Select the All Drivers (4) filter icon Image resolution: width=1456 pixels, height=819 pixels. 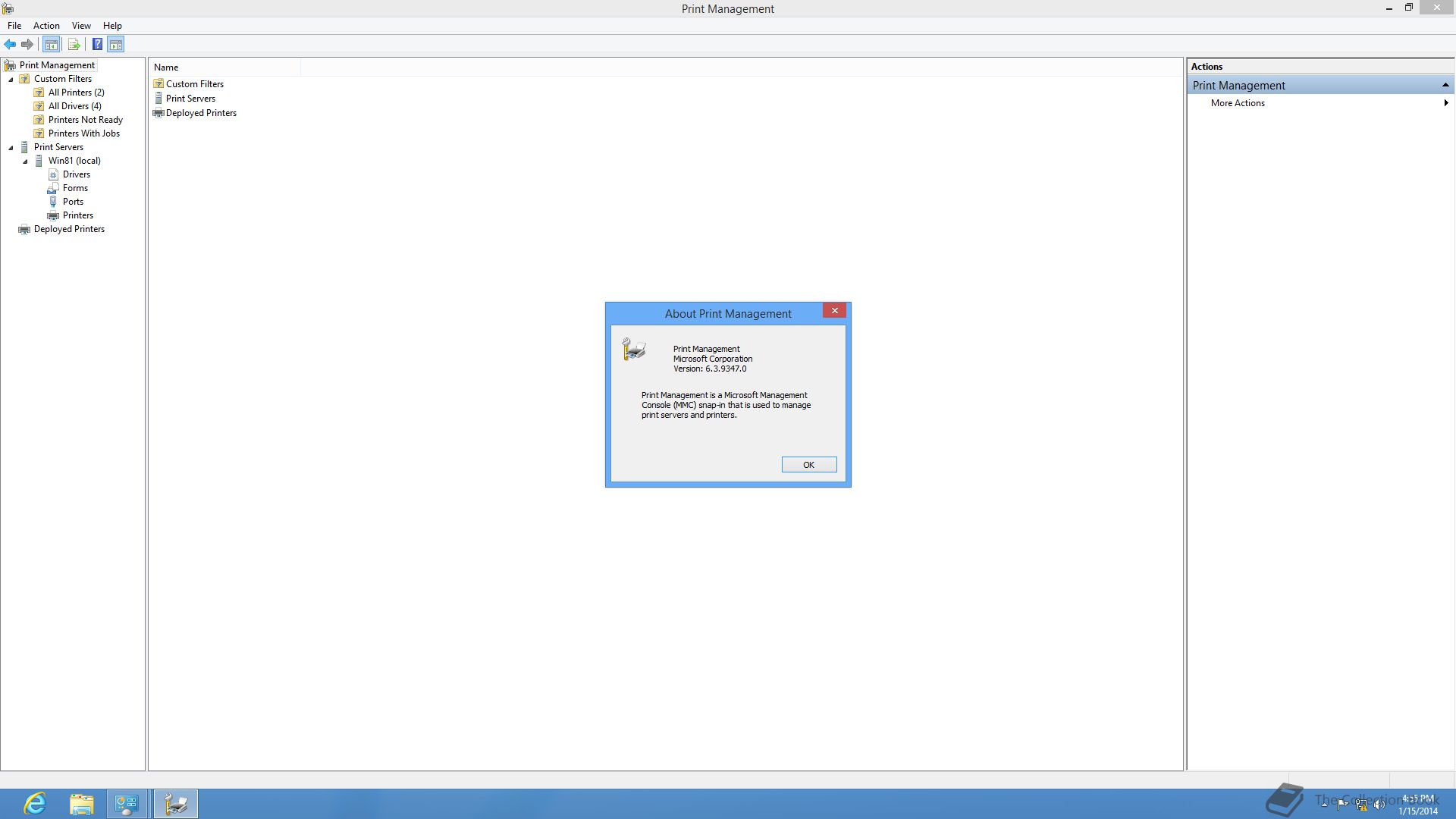(39, 106)
